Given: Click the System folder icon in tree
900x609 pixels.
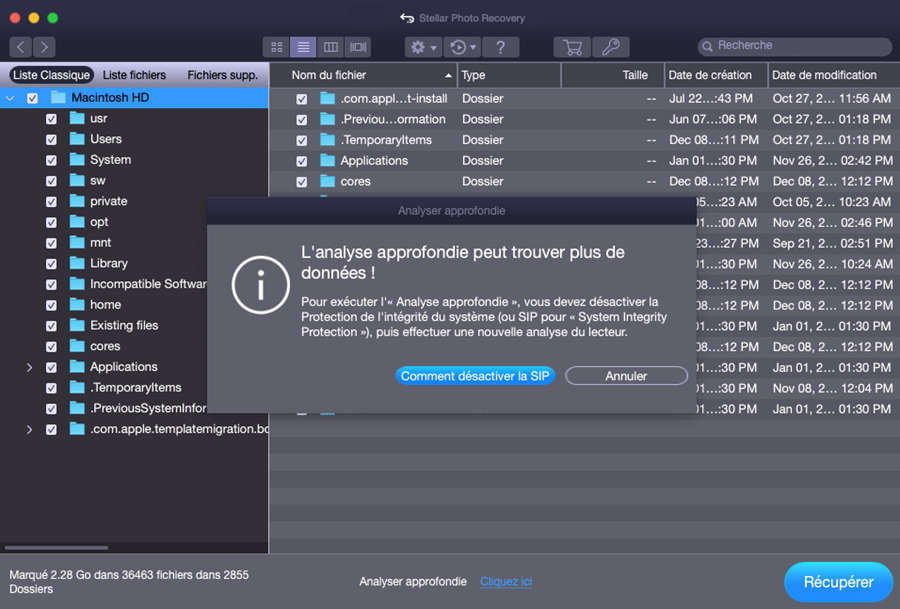Looking at the screenshot, I should pos(77,160).
